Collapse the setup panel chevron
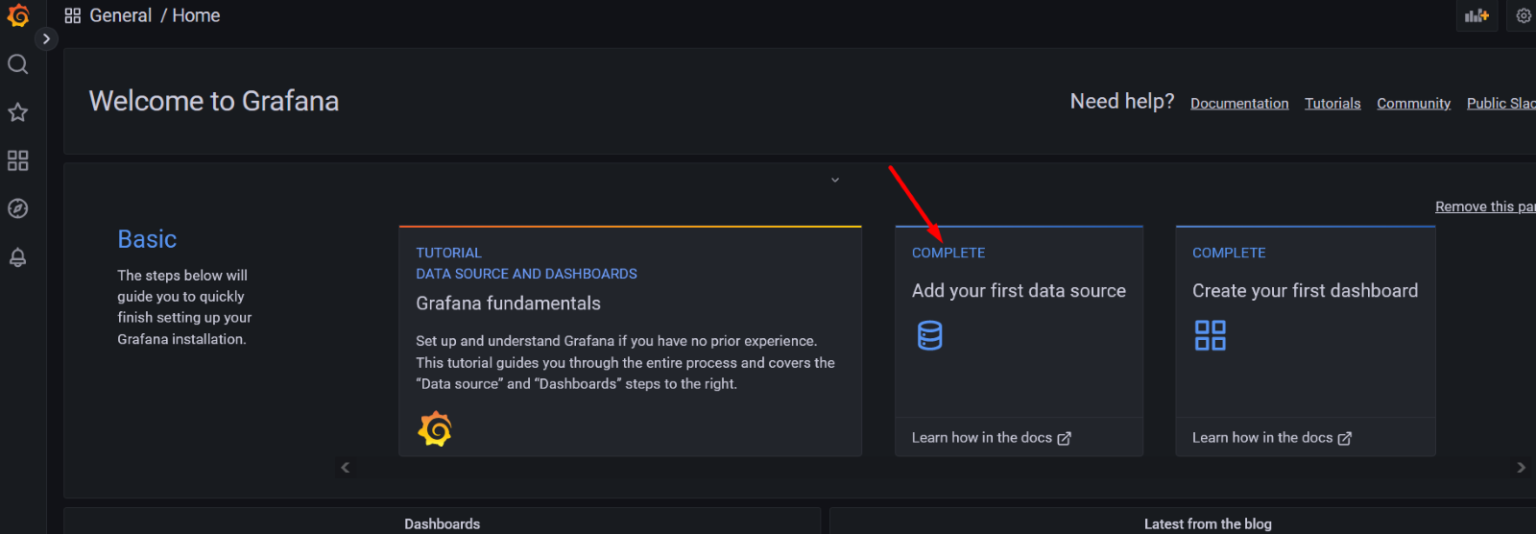The height and width of the screenshot is (534, 1536). coord(835,180)
